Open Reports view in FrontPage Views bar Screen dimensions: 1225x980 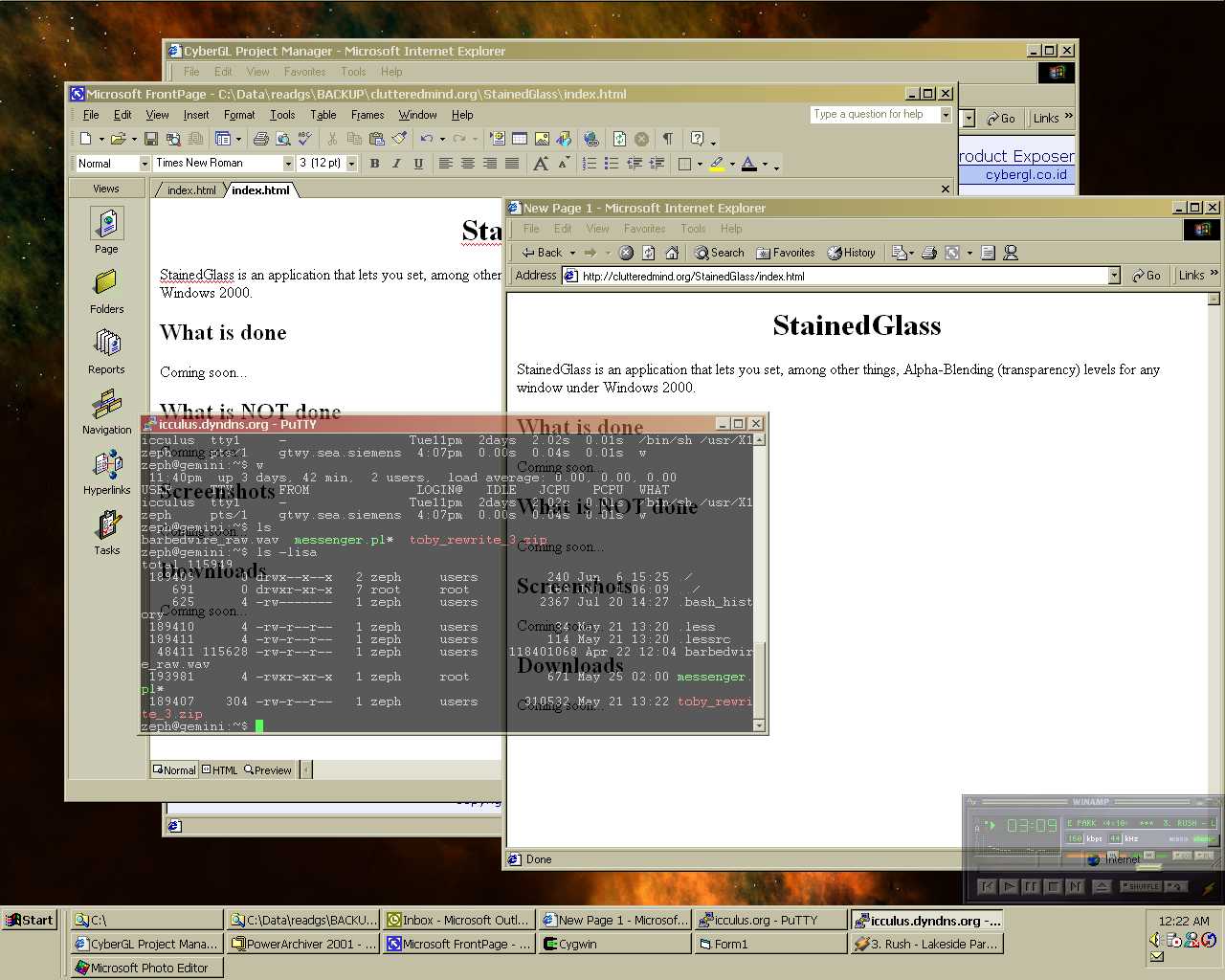click(106, 351)
